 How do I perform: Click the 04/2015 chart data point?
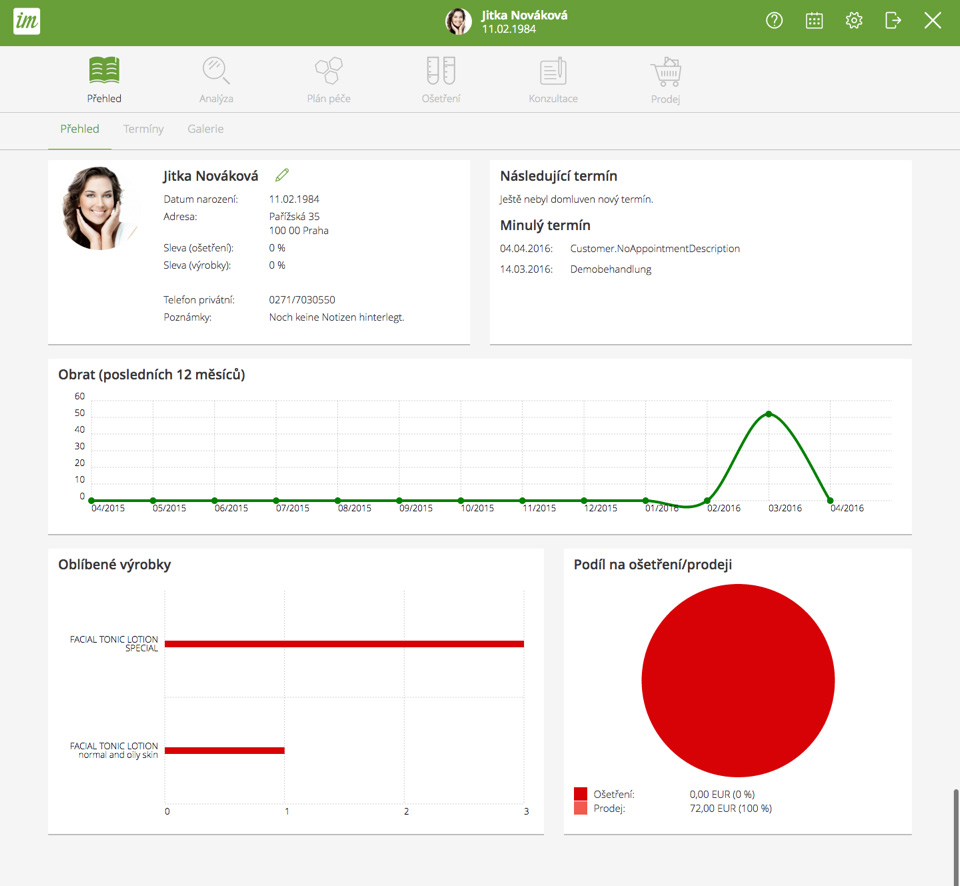(x=91, y=500)
